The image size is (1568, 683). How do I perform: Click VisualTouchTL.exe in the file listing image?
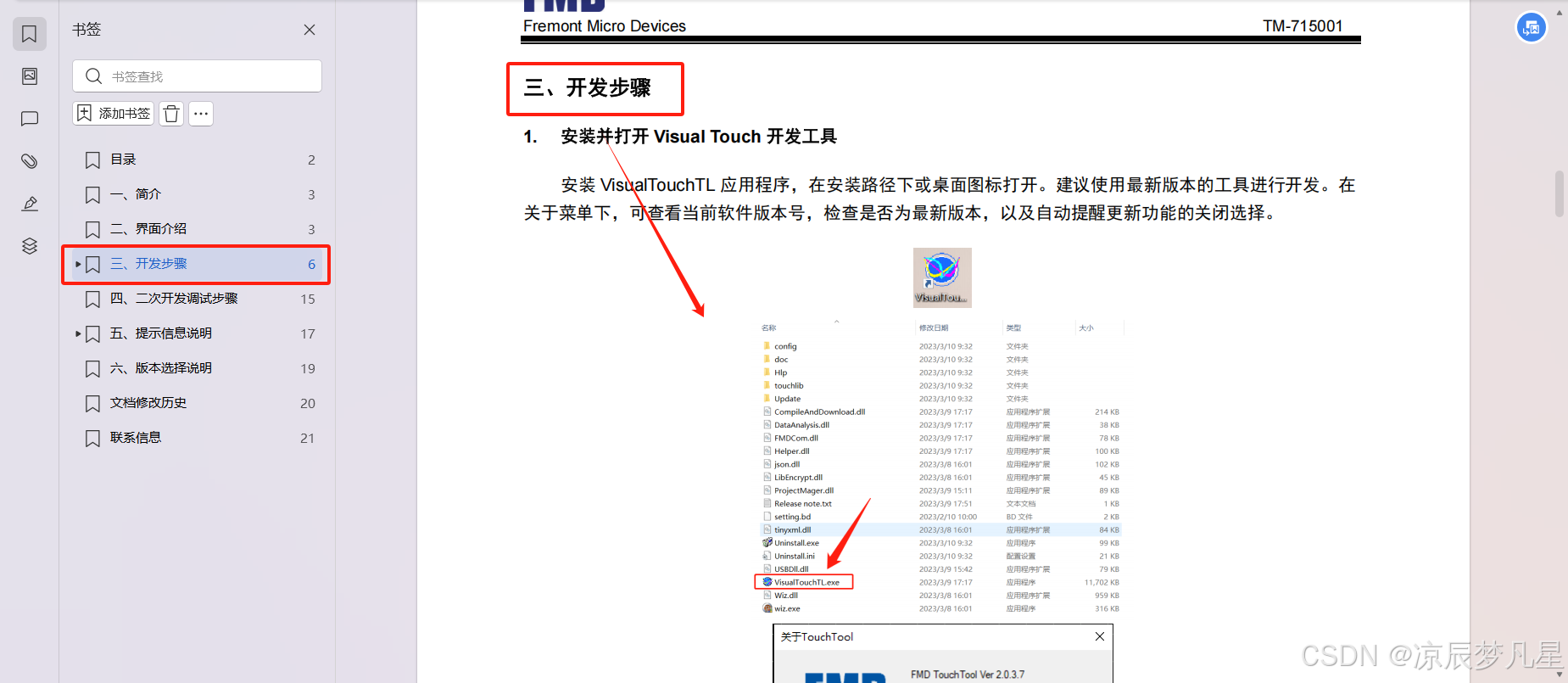(806, 582)
